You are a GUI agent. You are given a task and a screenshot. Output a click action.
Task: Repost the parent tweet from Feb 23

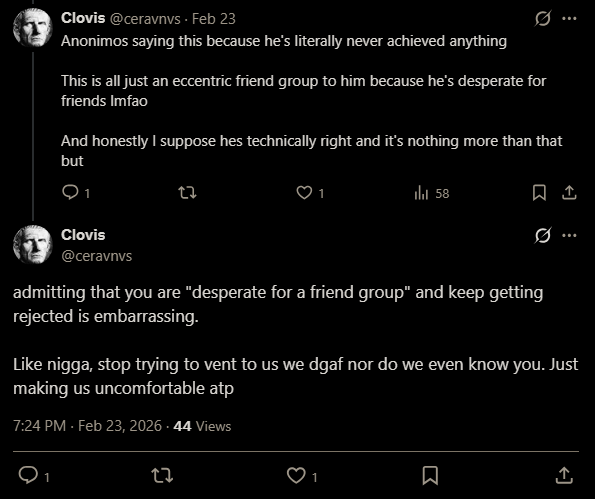click(x=187, y=193)
